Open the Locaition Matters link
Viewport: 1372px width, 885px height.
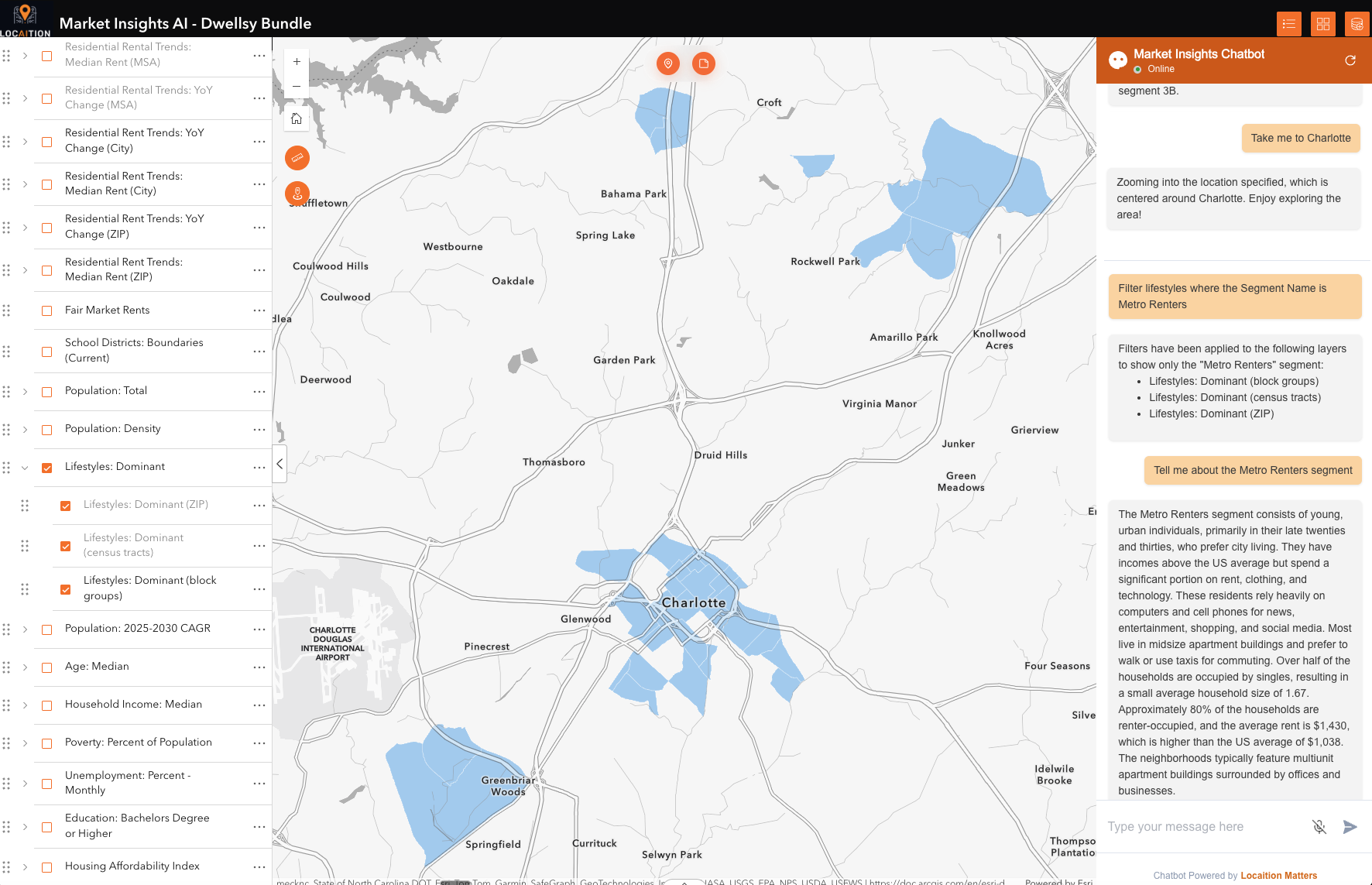pos(1278,876)
